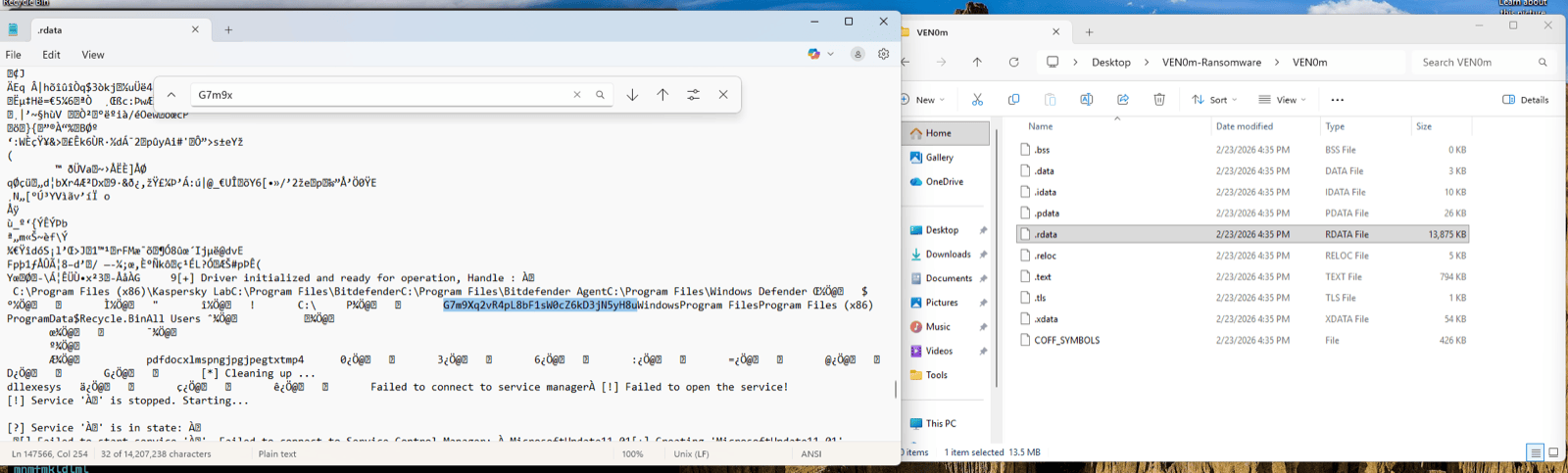1568x473 pixels.
Task: Expand the replace chevron in find bar
Action: pyautogui.click(x=171, y=95)
